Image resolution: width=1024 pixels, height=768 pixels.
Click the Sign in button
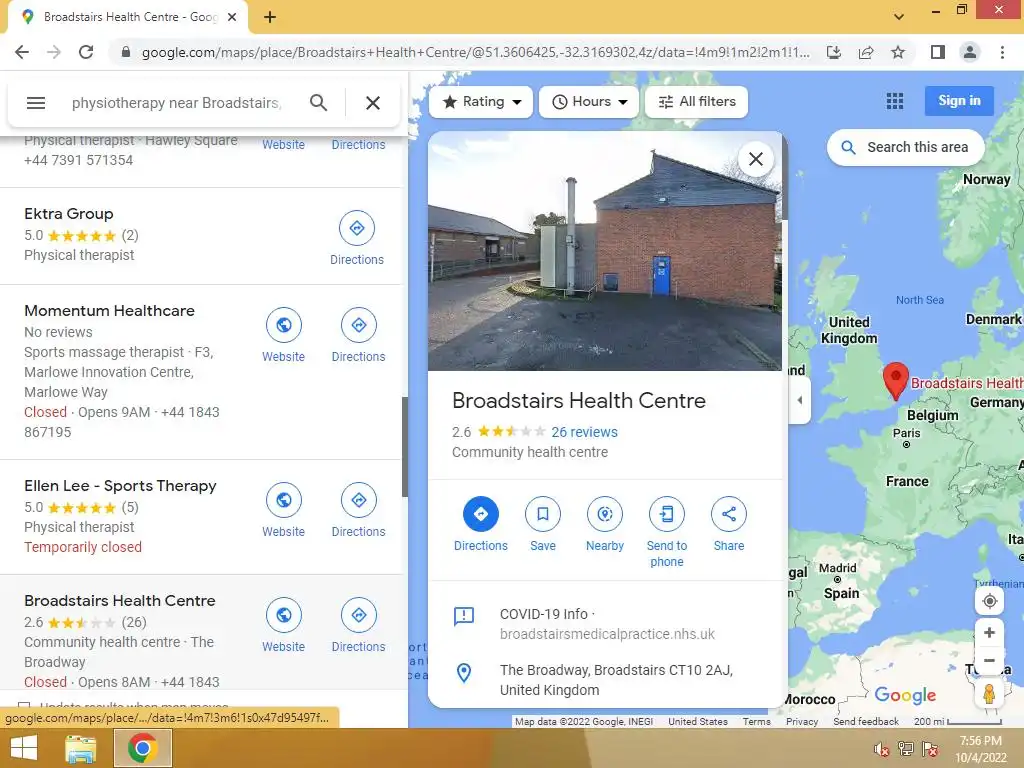959,101
